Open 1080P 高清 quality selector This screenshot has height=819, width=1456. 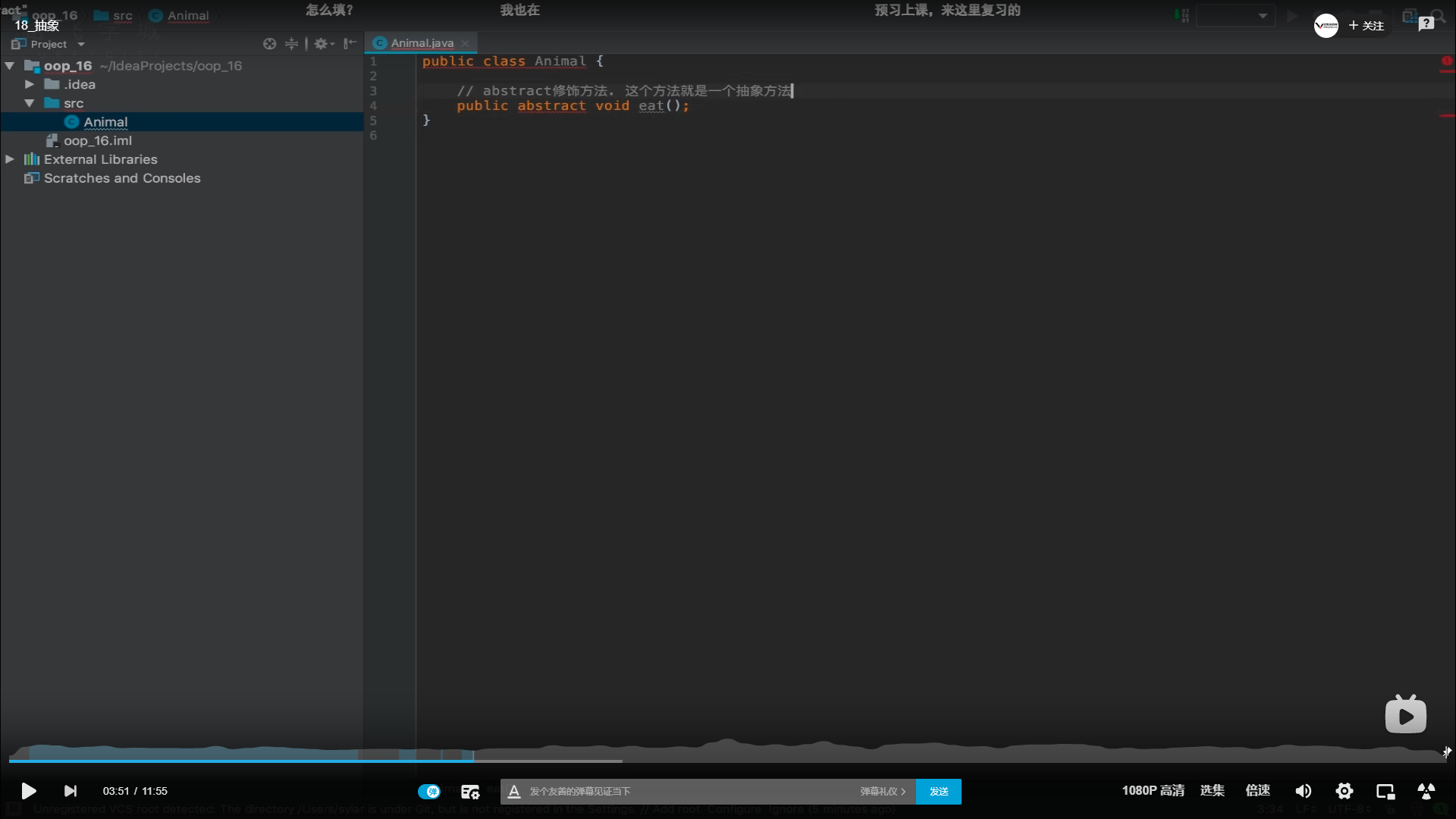pos(1153,790)
